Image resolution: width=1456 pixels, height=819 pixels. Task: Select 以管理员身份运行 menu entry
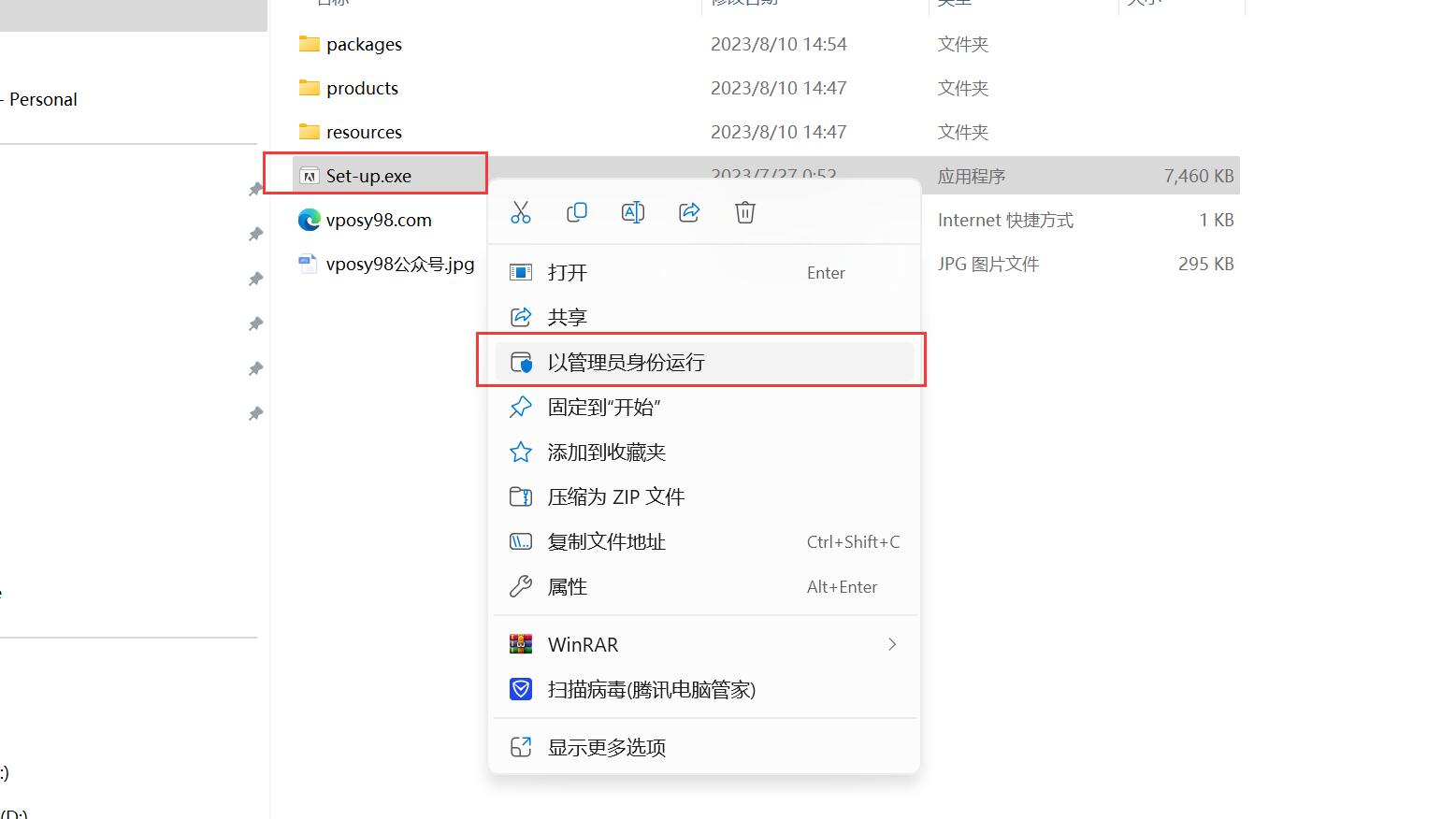[x=704, y=362]
